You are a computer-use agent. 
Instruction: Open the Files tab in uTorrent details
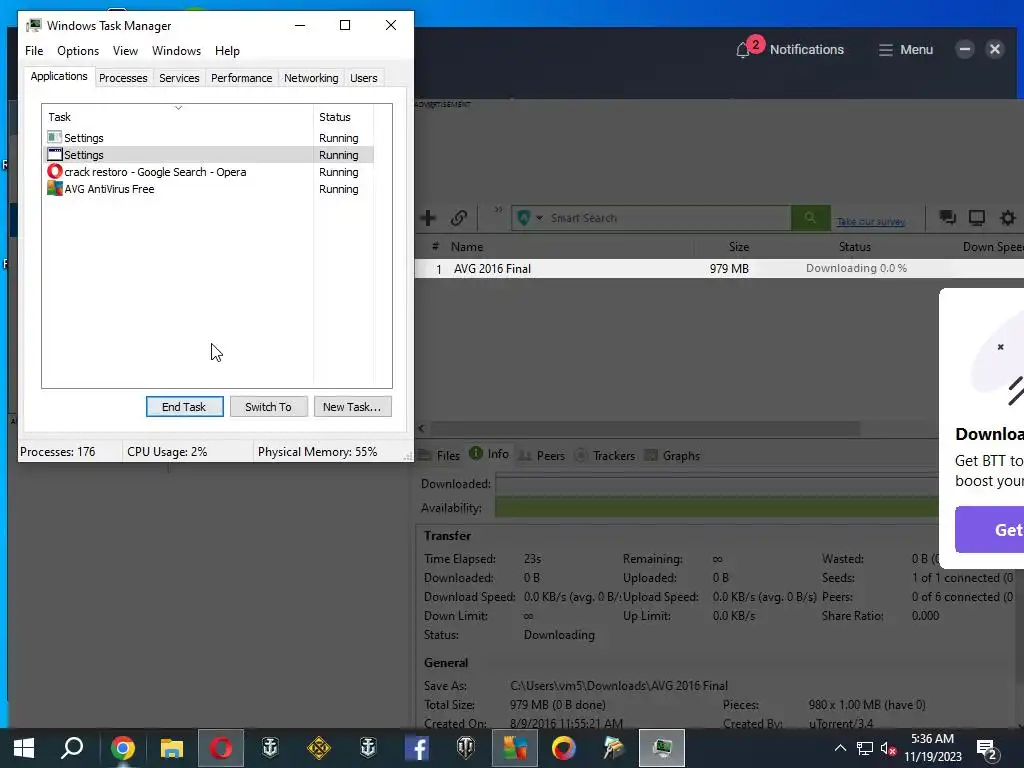click(439, 455)
